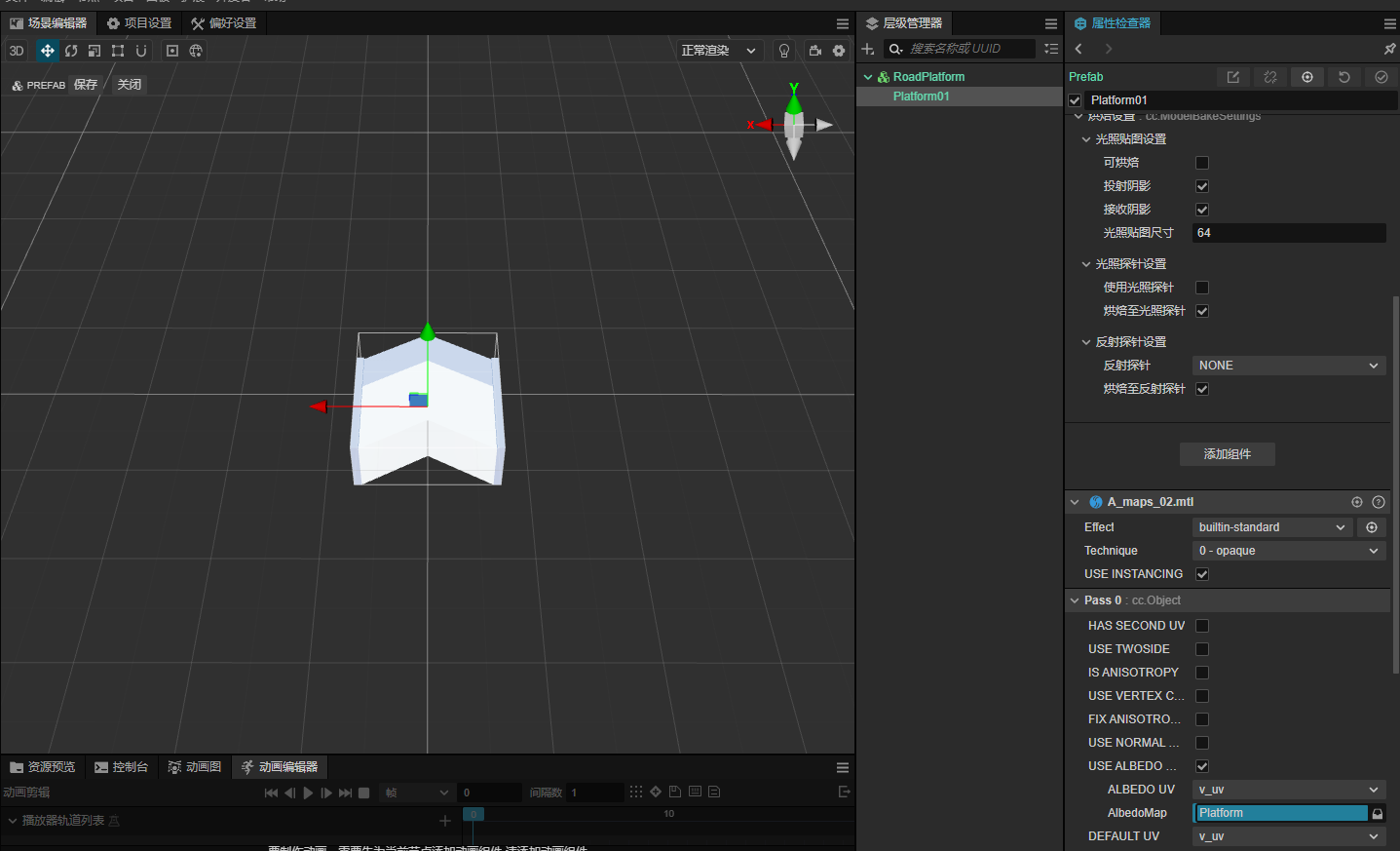Select the rotate gizmo tool

[x=71, y=51]
